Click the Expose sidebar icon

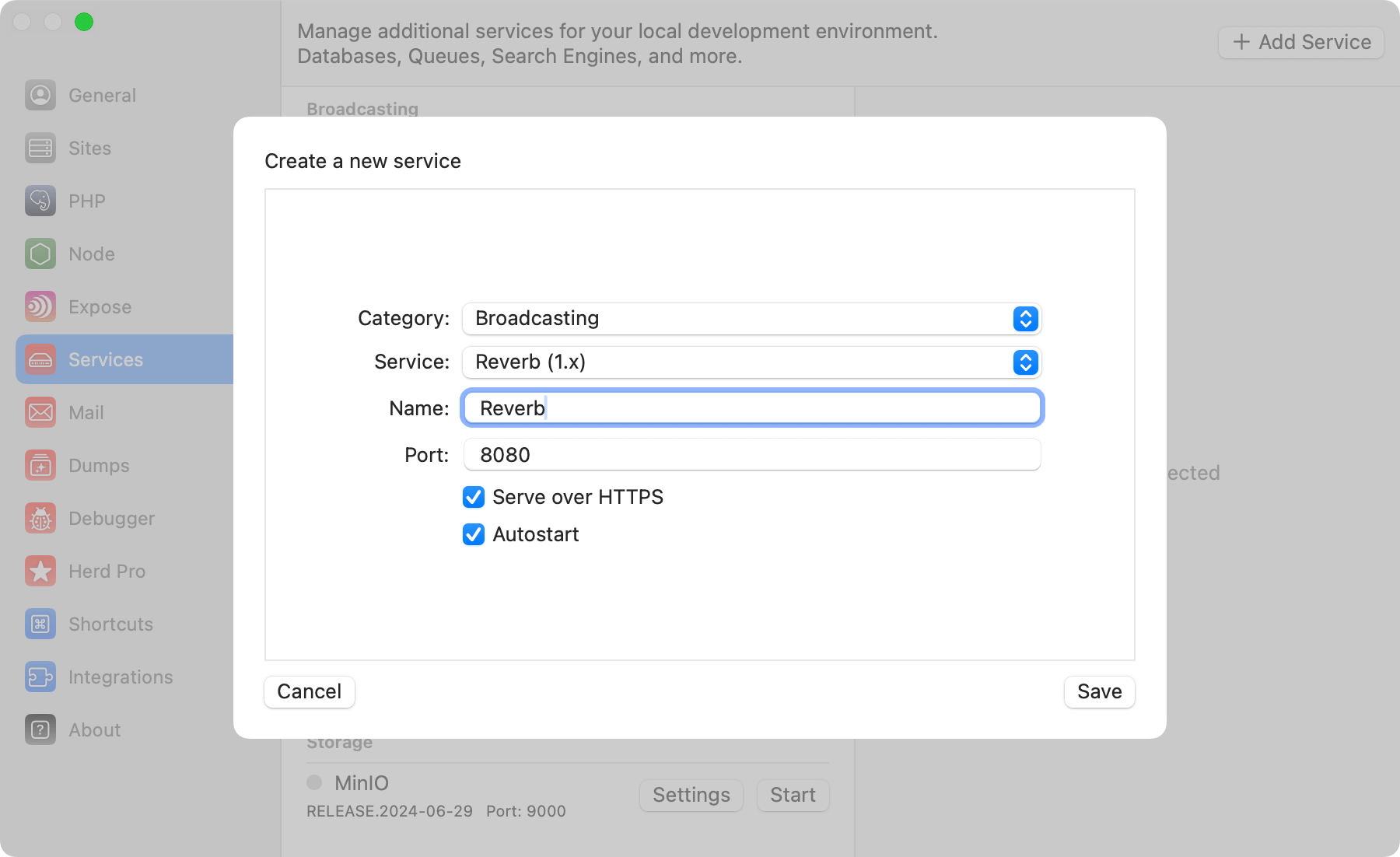(x=40, y=306)
